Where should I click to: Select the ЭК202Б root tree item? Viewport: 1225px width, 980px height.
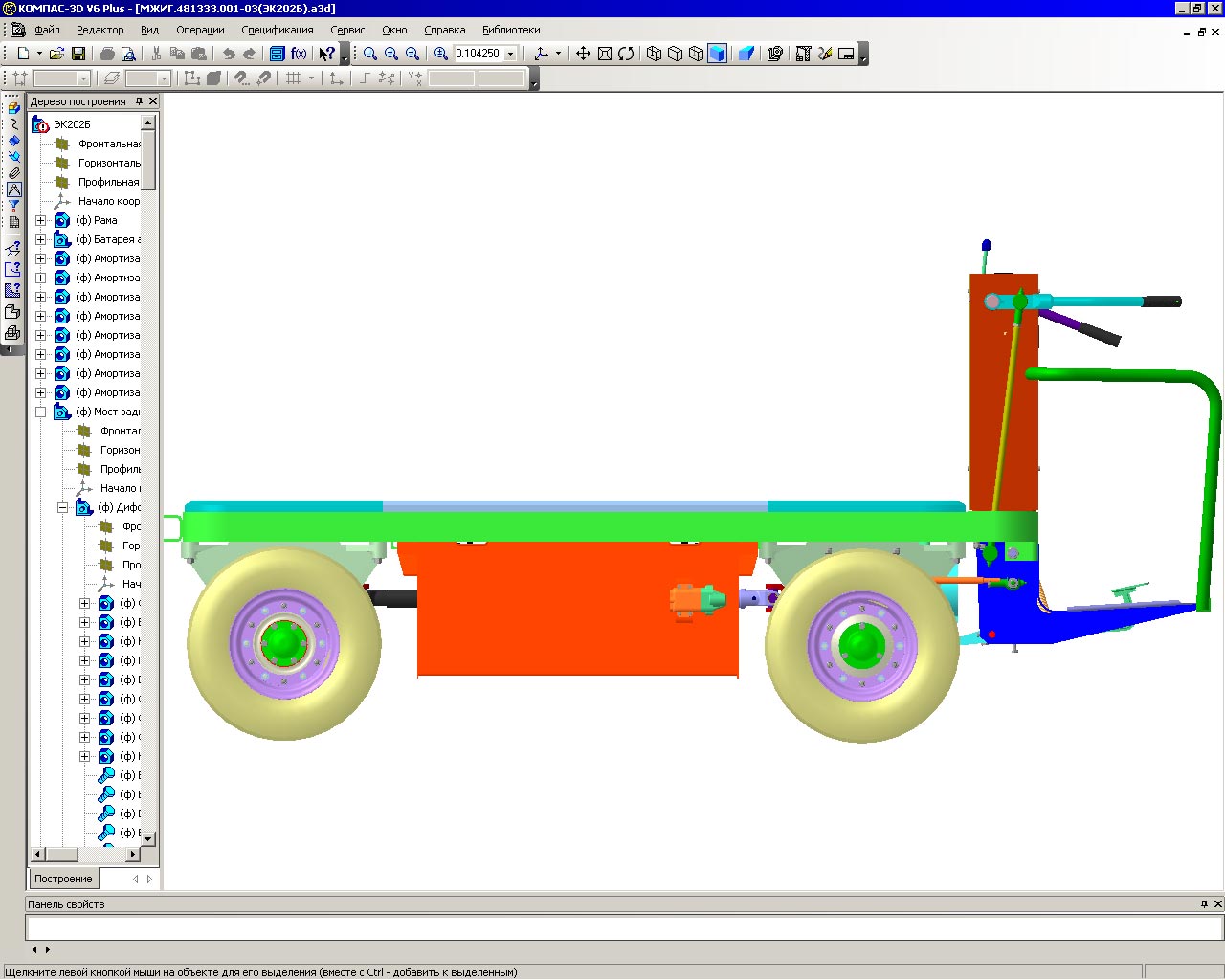pos(71,124)
